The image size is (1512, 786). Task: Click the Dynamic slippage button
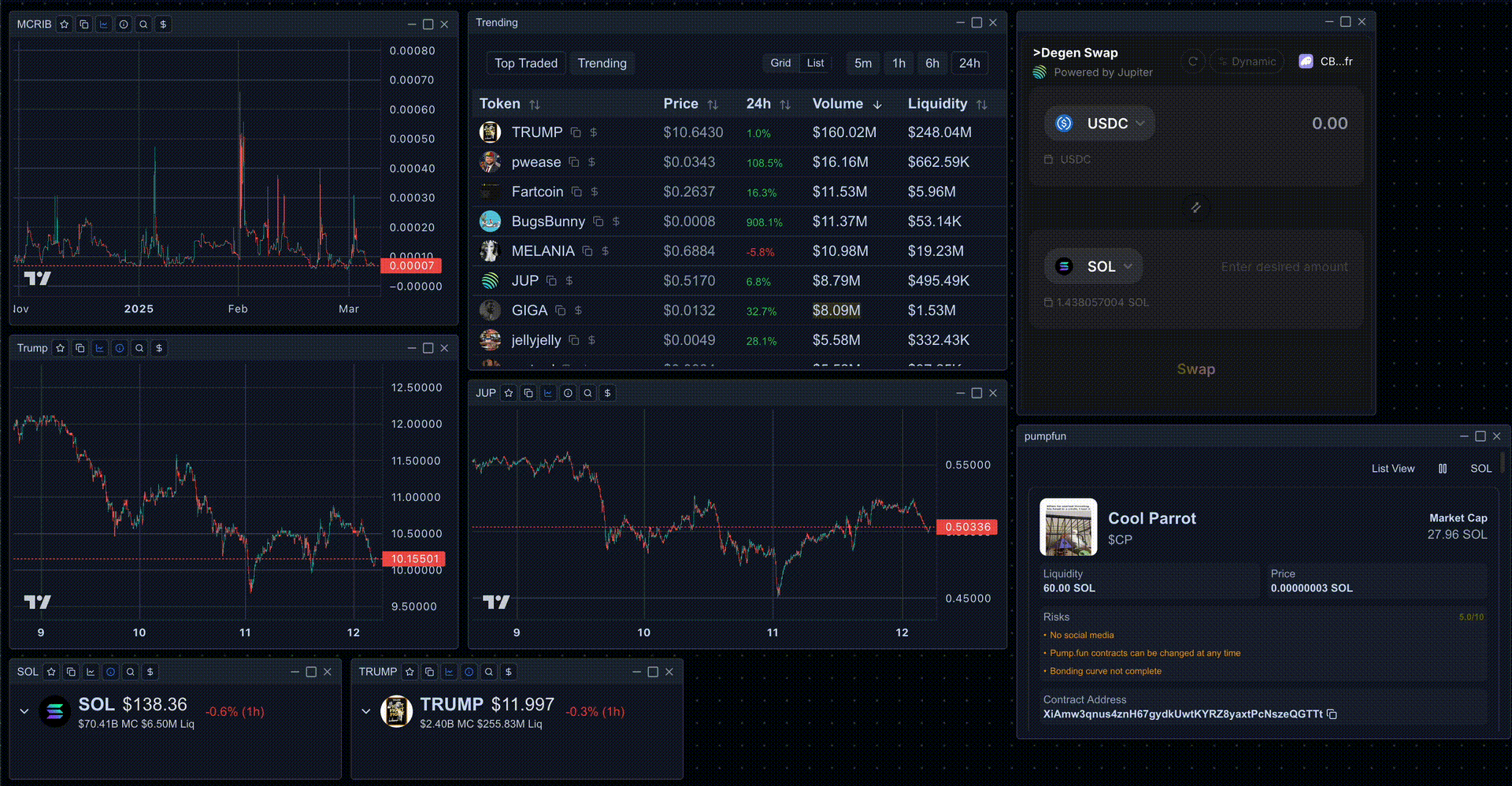coord(1247,61)
